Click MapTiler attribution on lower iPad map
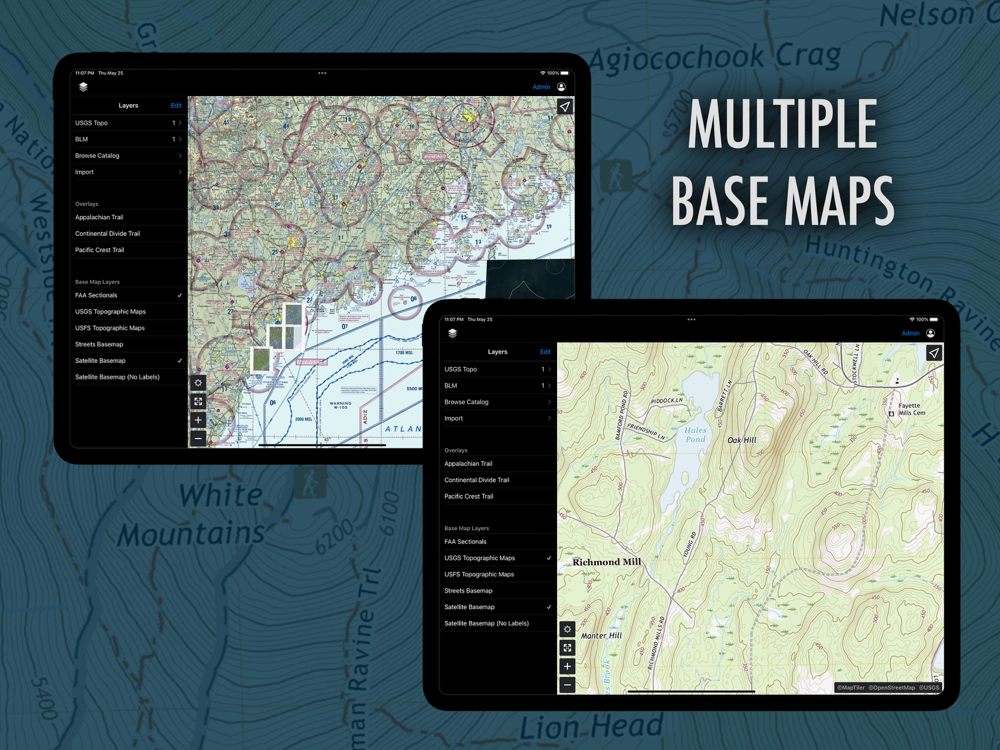This screenshot has width=1000, height=750. point(851,688)
